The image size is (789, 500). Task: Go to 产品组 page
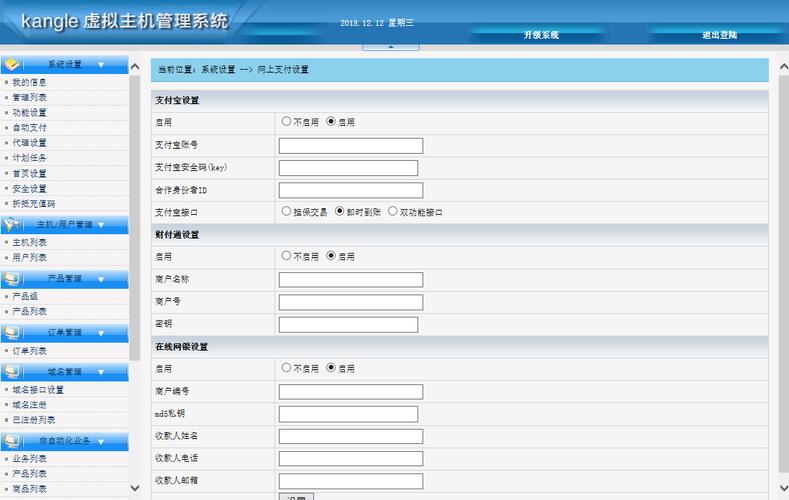coord(25,296)
